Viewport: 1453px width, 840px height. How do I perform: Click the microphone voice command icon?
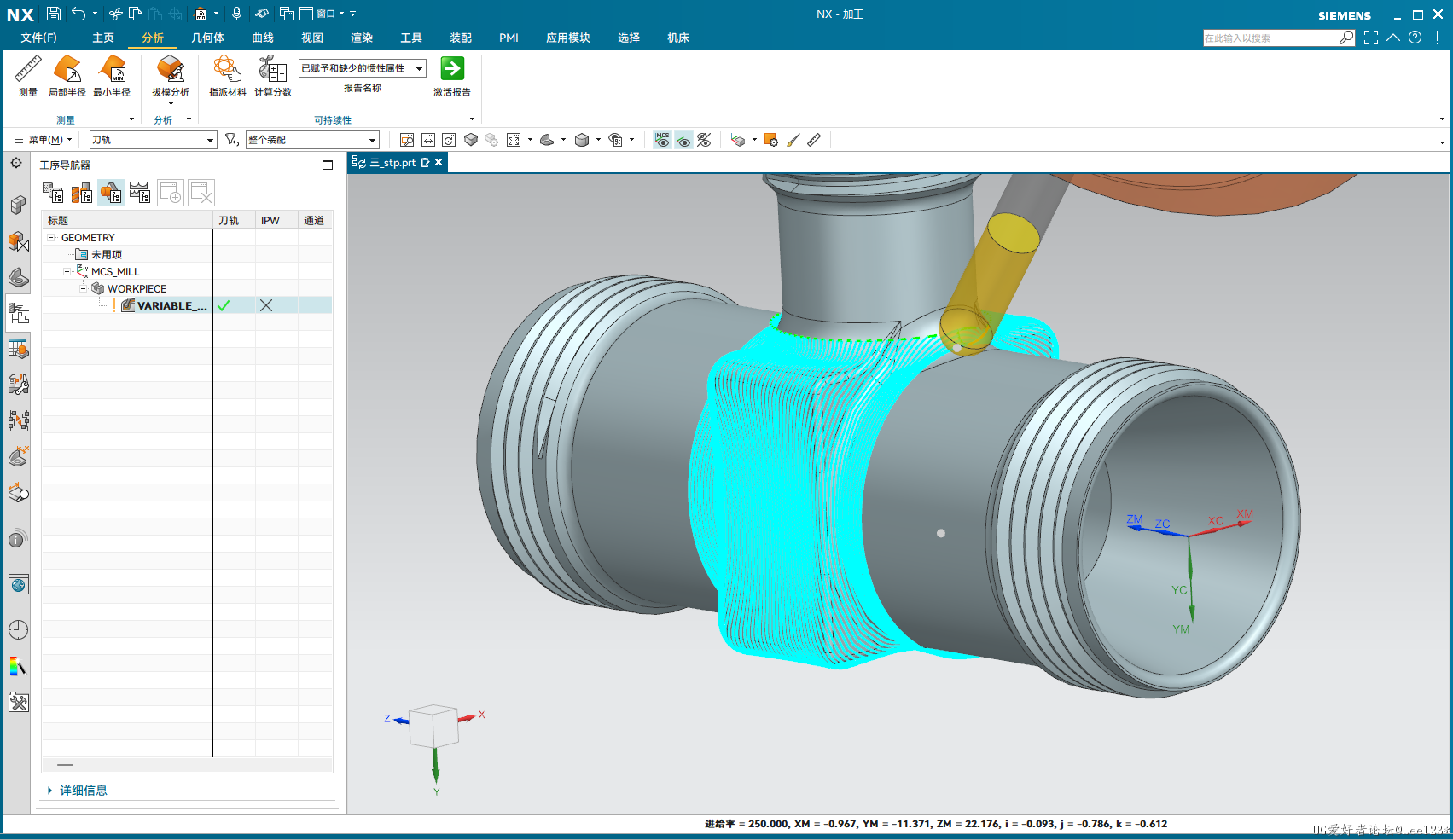click(236, 14)
